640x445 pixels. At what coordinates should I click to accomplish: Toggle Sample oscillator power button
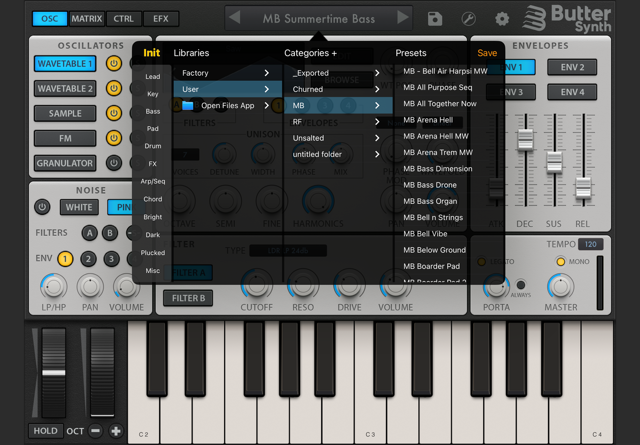click(x=114, y=113)
